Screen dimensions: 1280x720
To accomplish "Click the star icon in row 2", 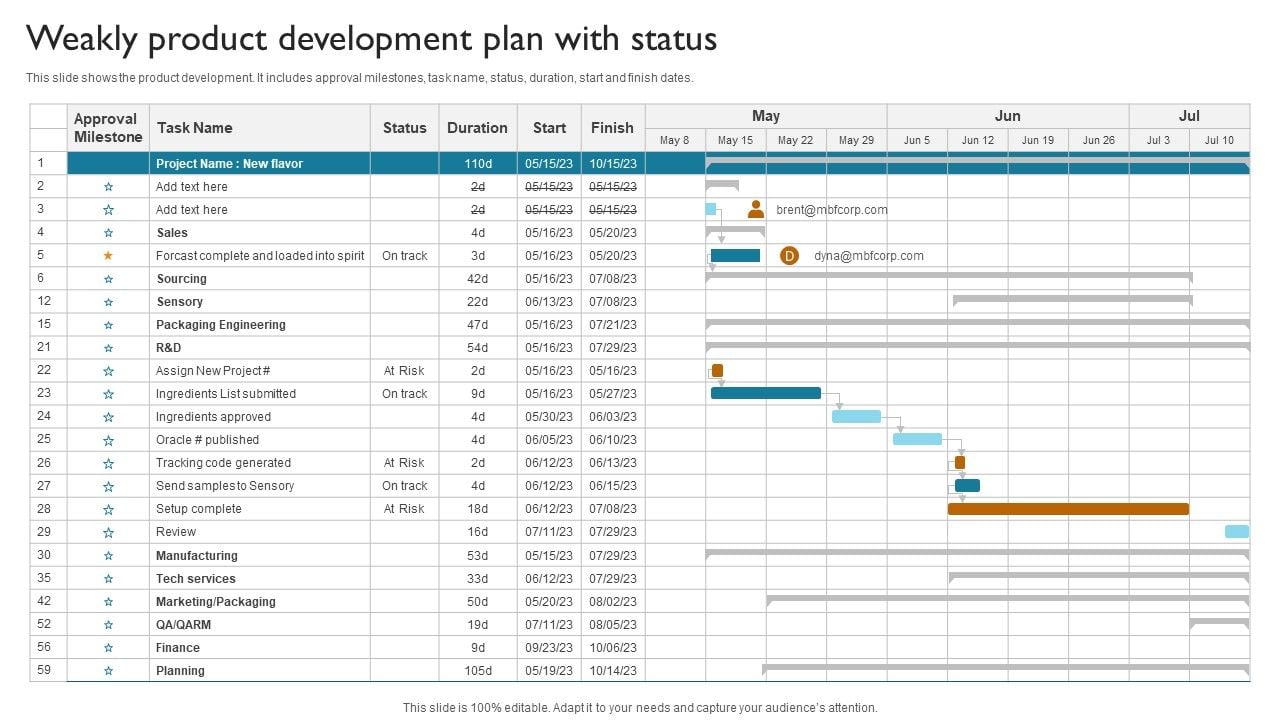I will click(x=108, y=187).
